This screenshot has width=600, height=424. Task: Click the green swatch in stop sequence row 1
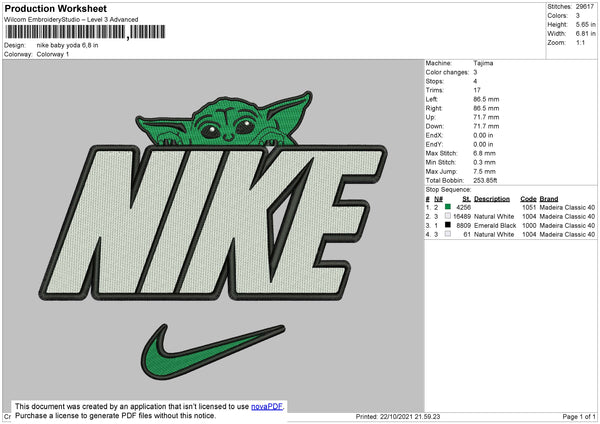448,207
